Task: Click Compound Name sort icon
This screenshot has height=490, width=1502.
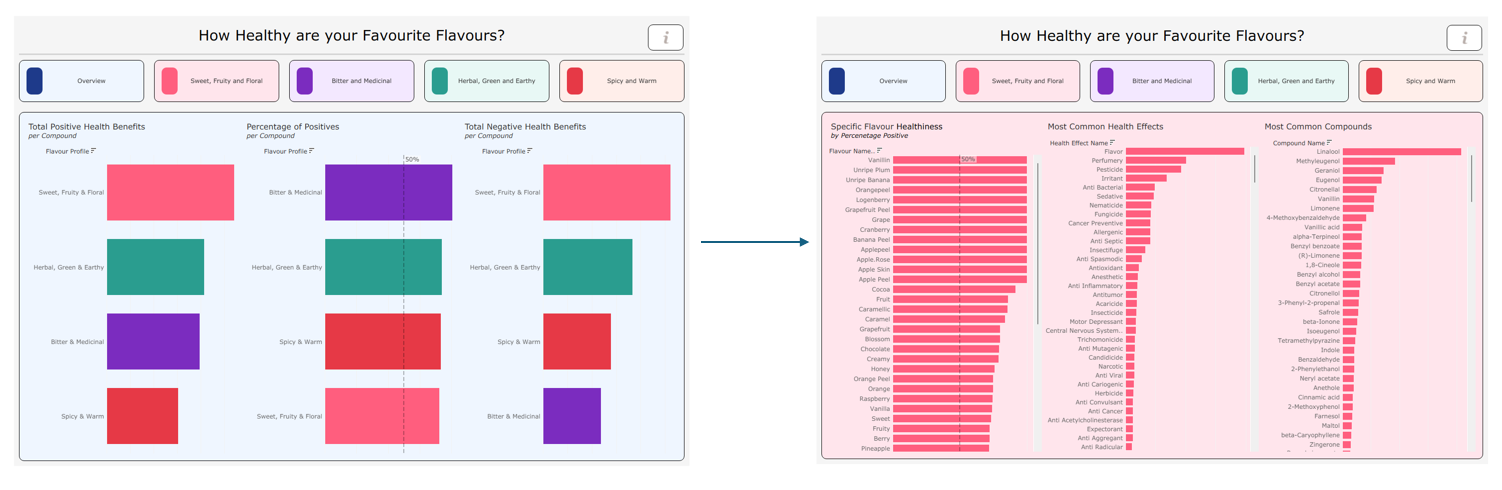Action: coord(1330,143)
